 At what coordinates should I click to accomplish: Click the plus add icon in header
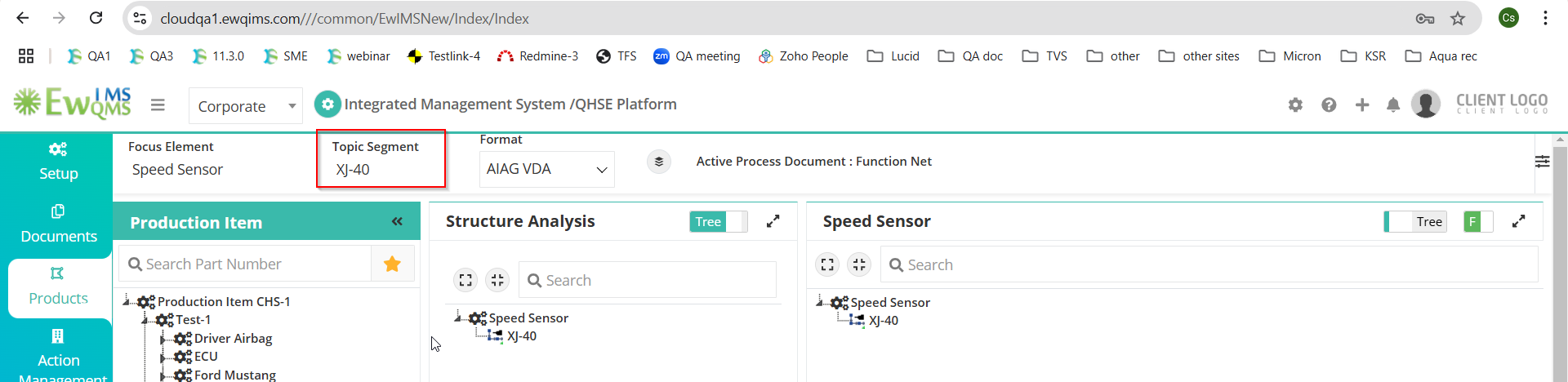point(1361,104)
